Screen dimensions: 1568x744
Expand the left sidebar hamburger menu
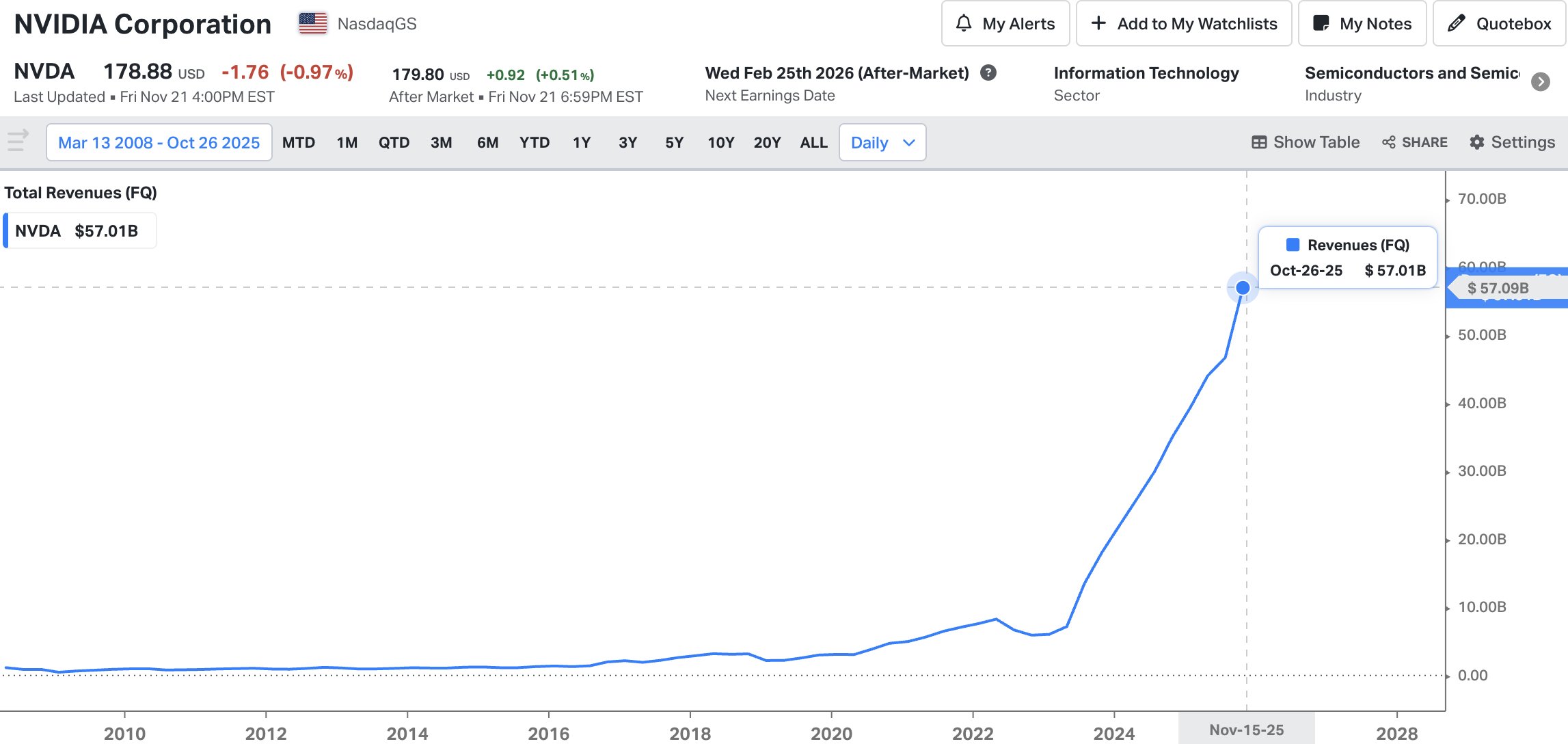(18, 141)
